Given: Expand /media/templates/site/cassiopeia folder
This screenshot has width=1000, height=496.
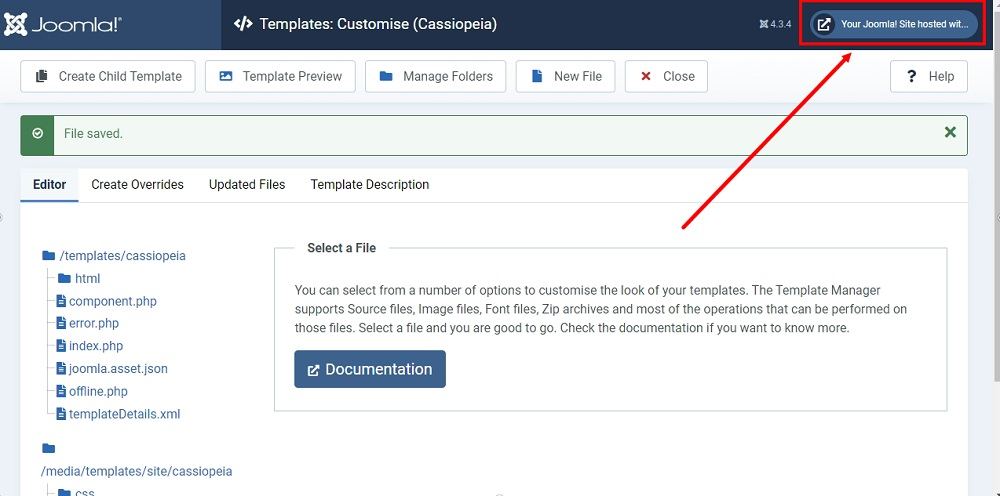Looking at the screenshot, I should (136, 460).
